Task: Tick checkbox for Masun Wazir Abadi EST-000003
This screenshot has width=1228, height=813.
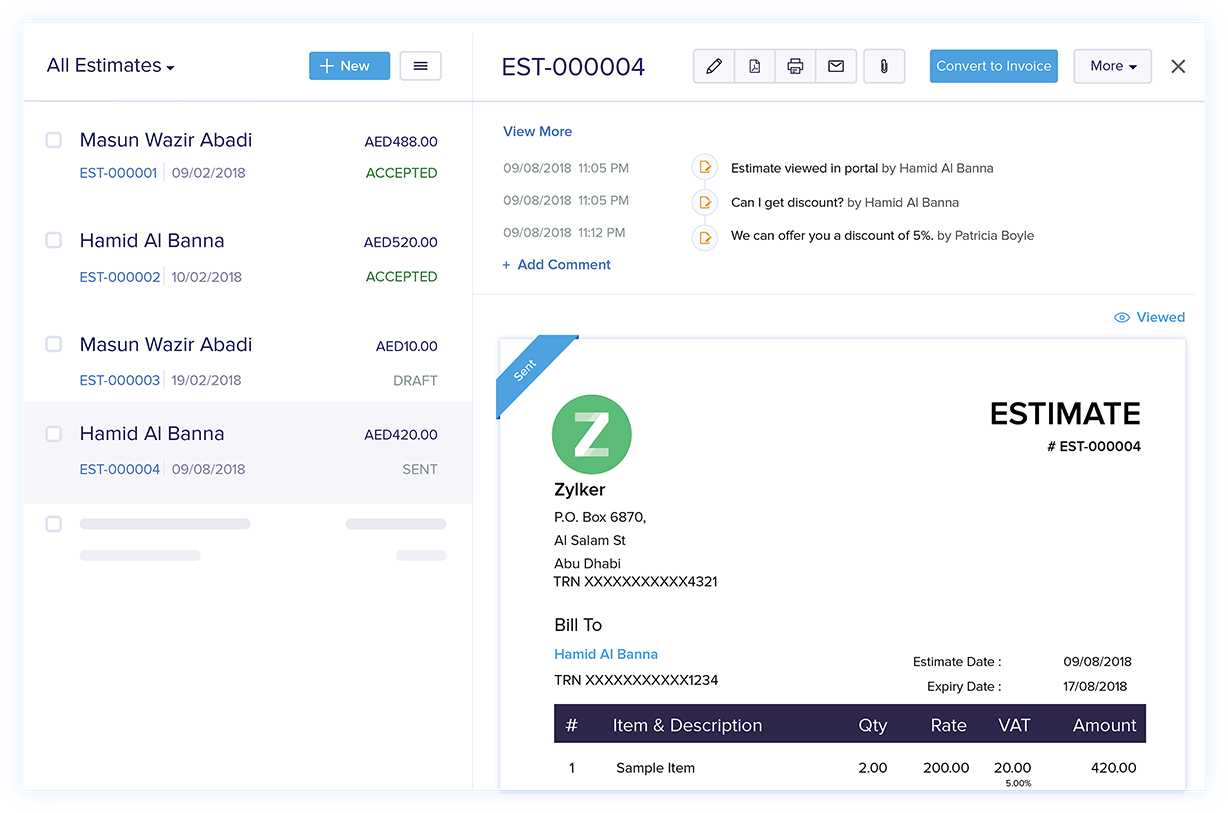Action: point(54,344)
